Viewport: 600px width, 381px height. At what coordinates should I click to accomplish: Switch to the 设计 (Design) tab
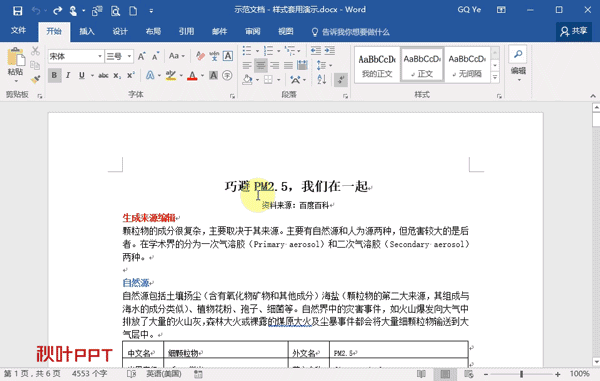120,31
